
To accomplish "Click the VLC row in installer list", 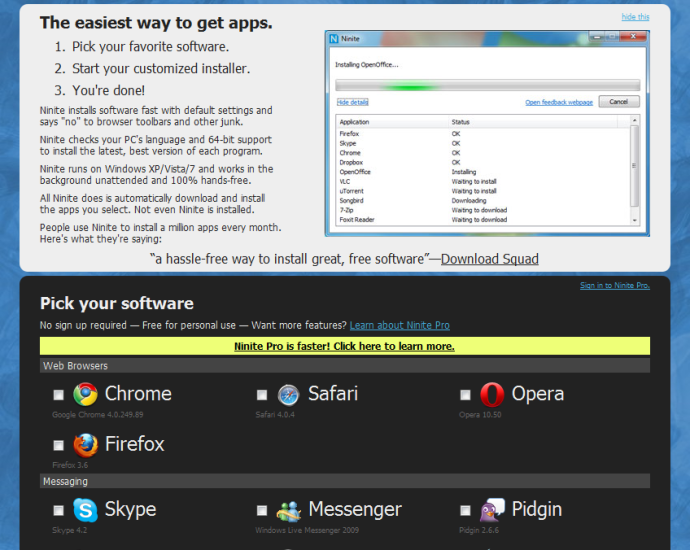I will [483, 181].
